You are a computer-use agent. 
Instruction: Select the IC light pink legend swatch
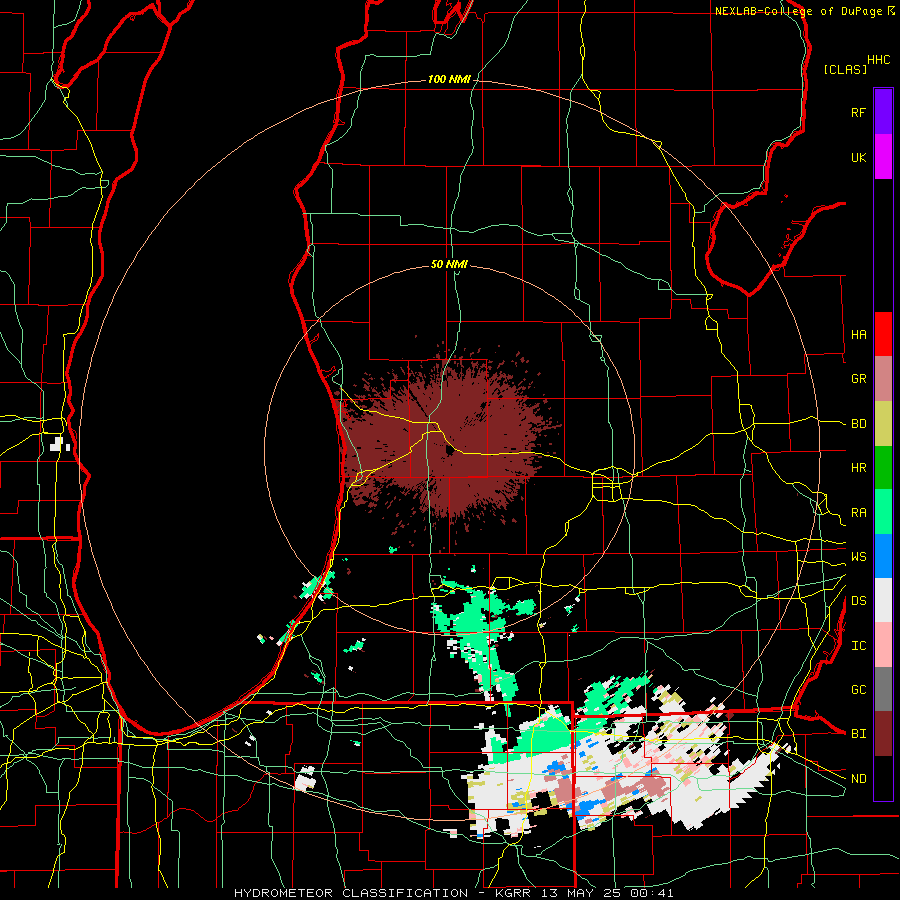coord(883,645)
